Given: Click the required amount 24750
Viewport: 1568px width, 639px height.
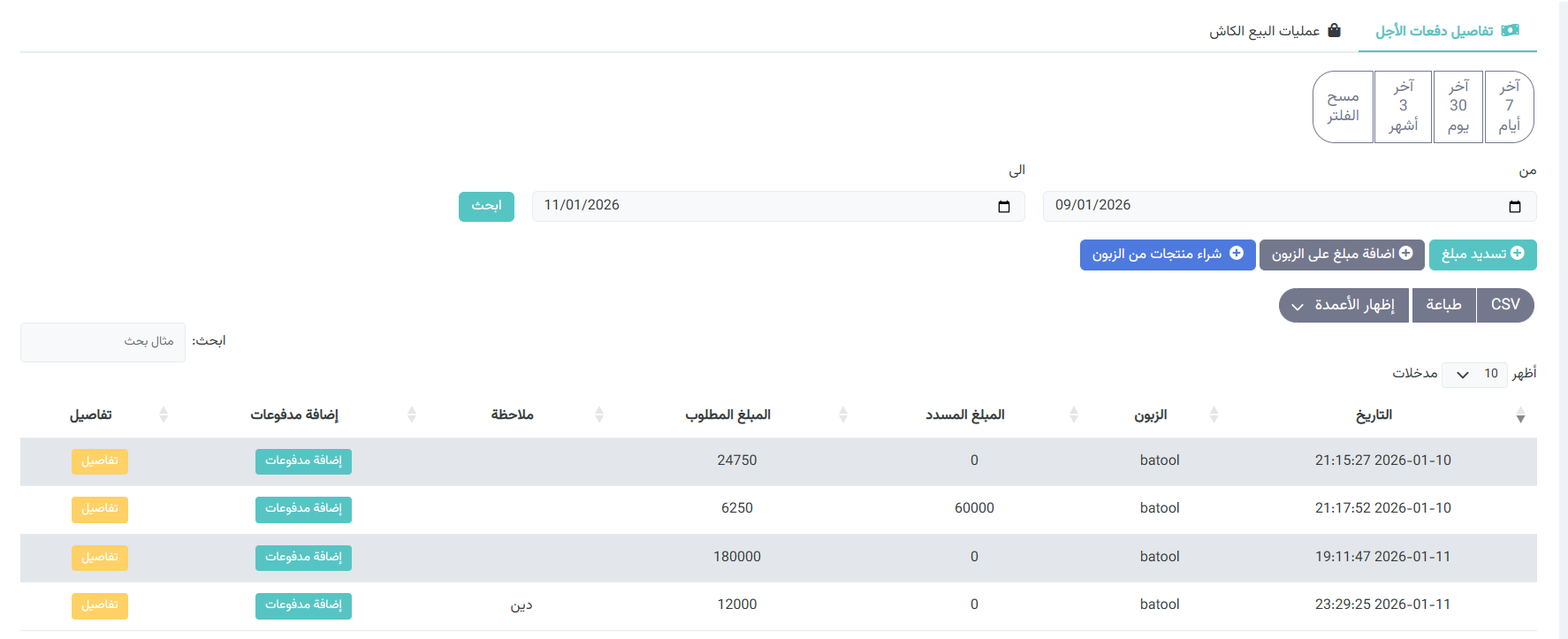Looking at the screenshot, I should (737, 460).
